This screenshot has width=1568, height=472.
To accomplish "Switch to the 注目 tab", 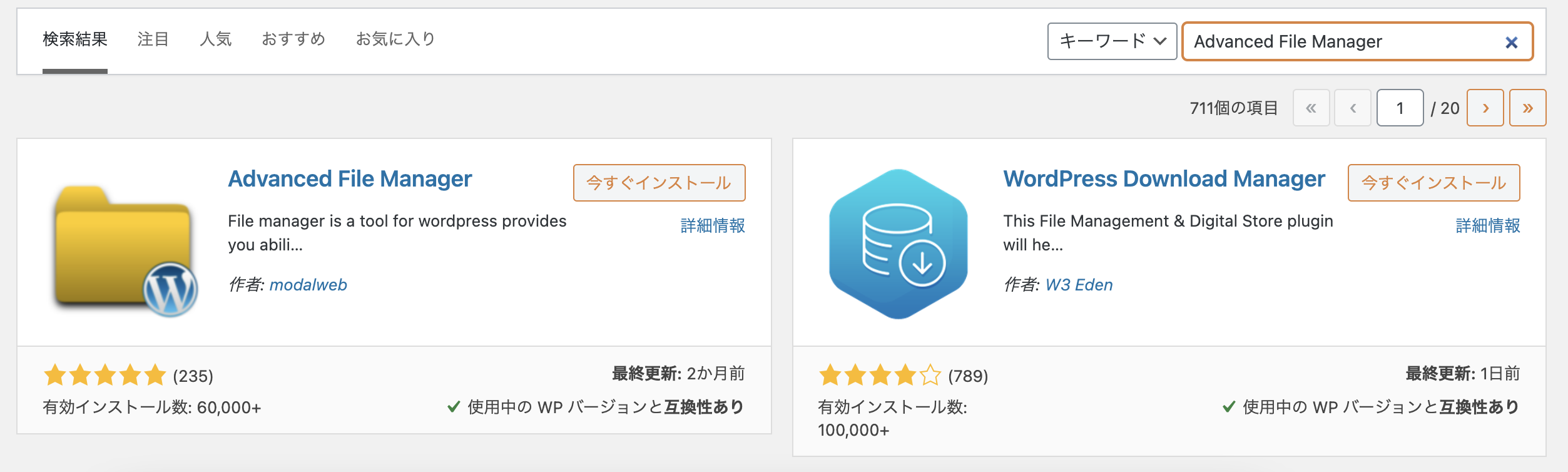I will (153, 39).
